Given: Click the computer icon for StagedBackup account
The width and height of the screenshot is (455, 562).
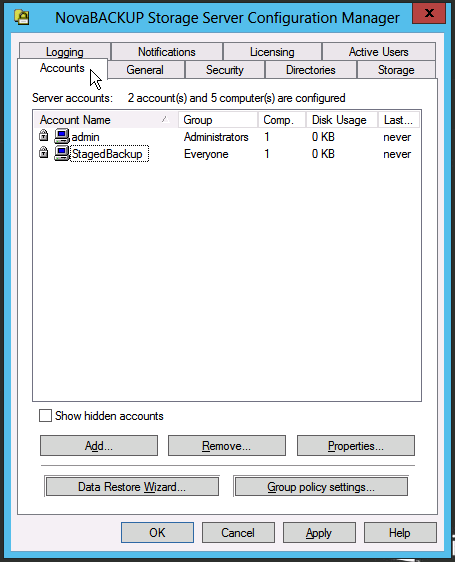Looking at the screenshot, I should (62, 153).
